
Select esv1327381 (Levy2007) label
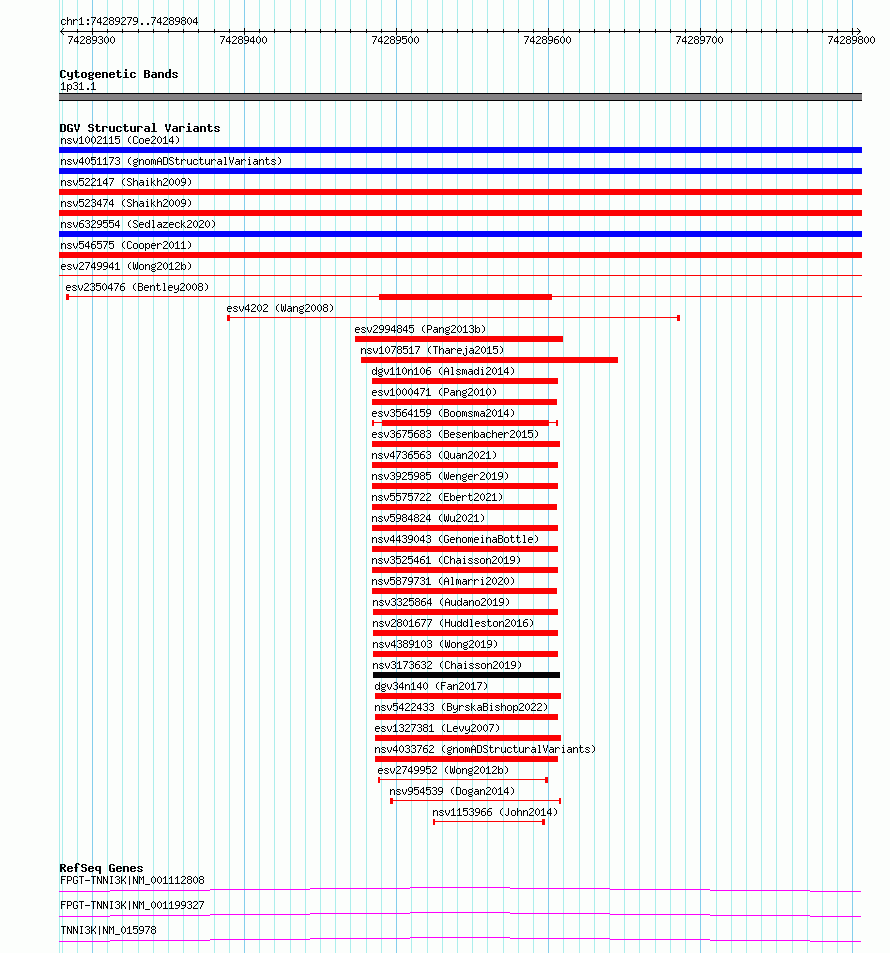(437, 728)
